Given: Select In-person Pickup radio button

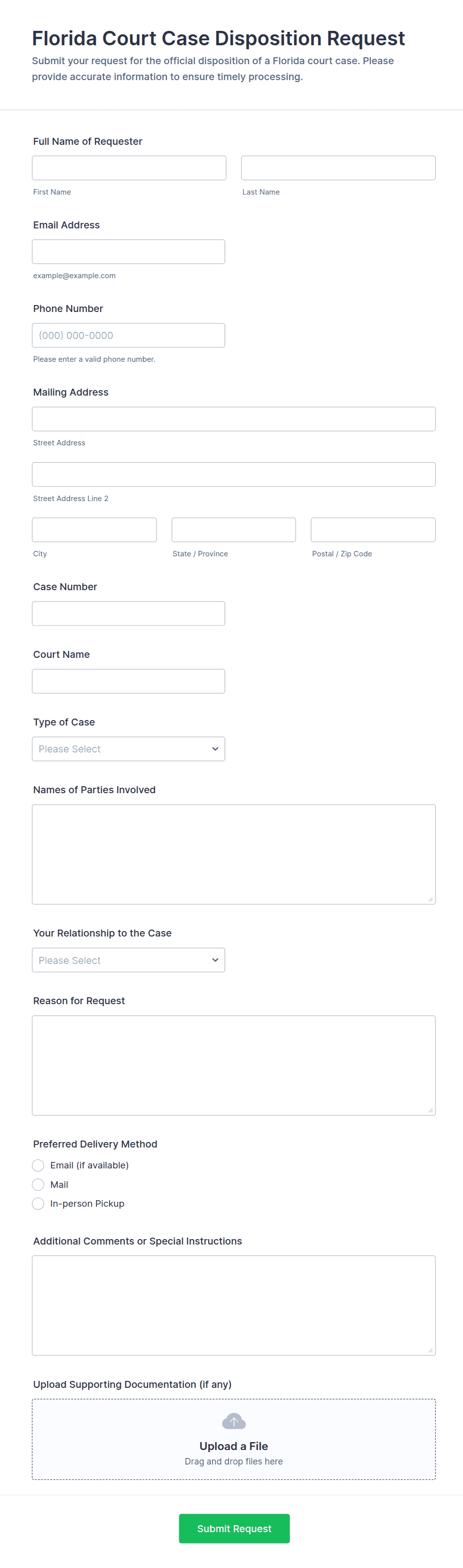Looking at the screenshot, I should 38,1203.
